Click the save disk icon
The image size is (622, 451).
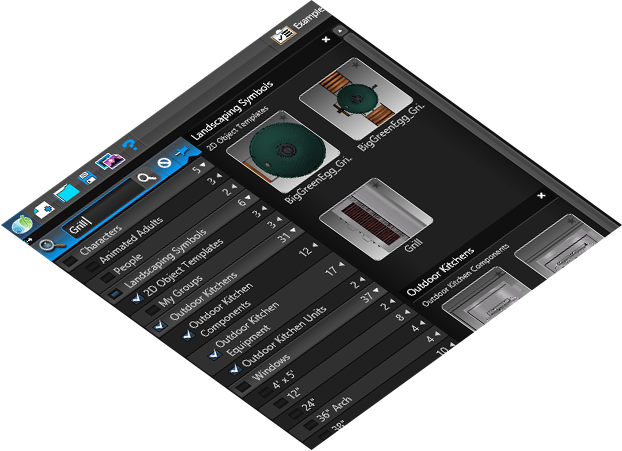88,177
